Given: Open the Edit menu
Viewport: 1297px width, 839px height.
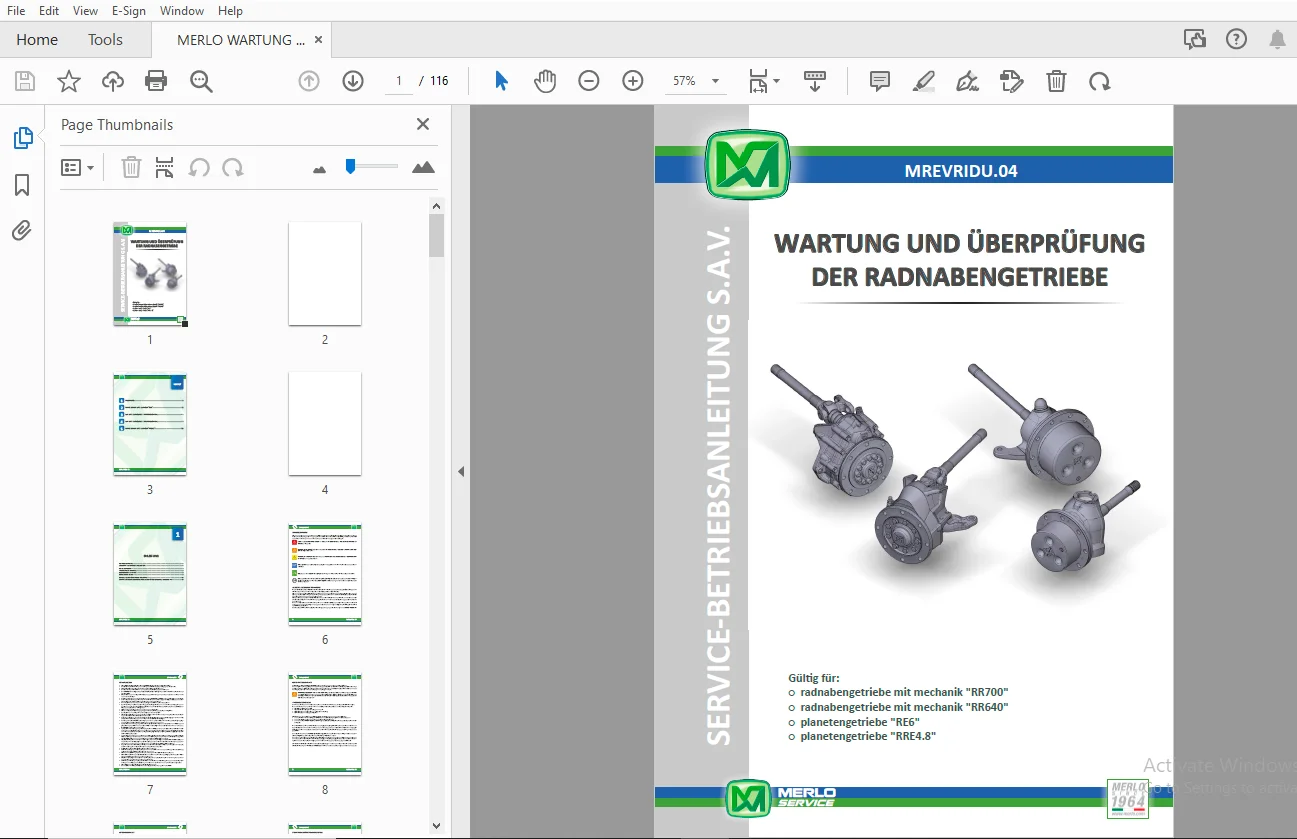Looking at the screenshot, I should click(49, 10).
